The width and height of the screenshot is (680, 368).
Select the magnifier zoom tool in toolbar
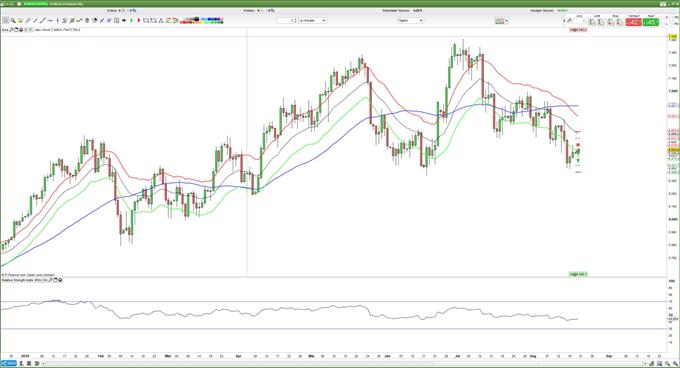pyautogui.click(x=13, y=20)
